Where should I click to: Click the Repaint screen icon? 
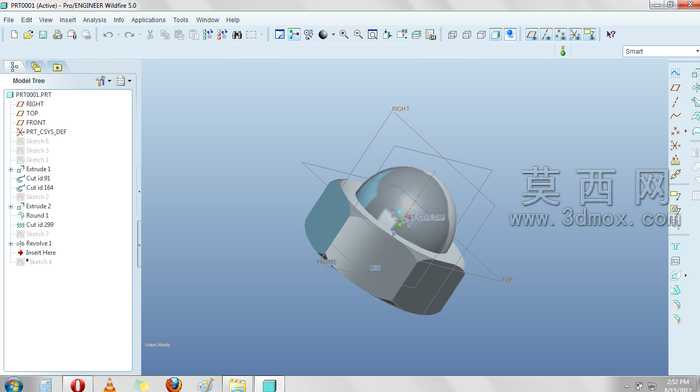point(279,34)
